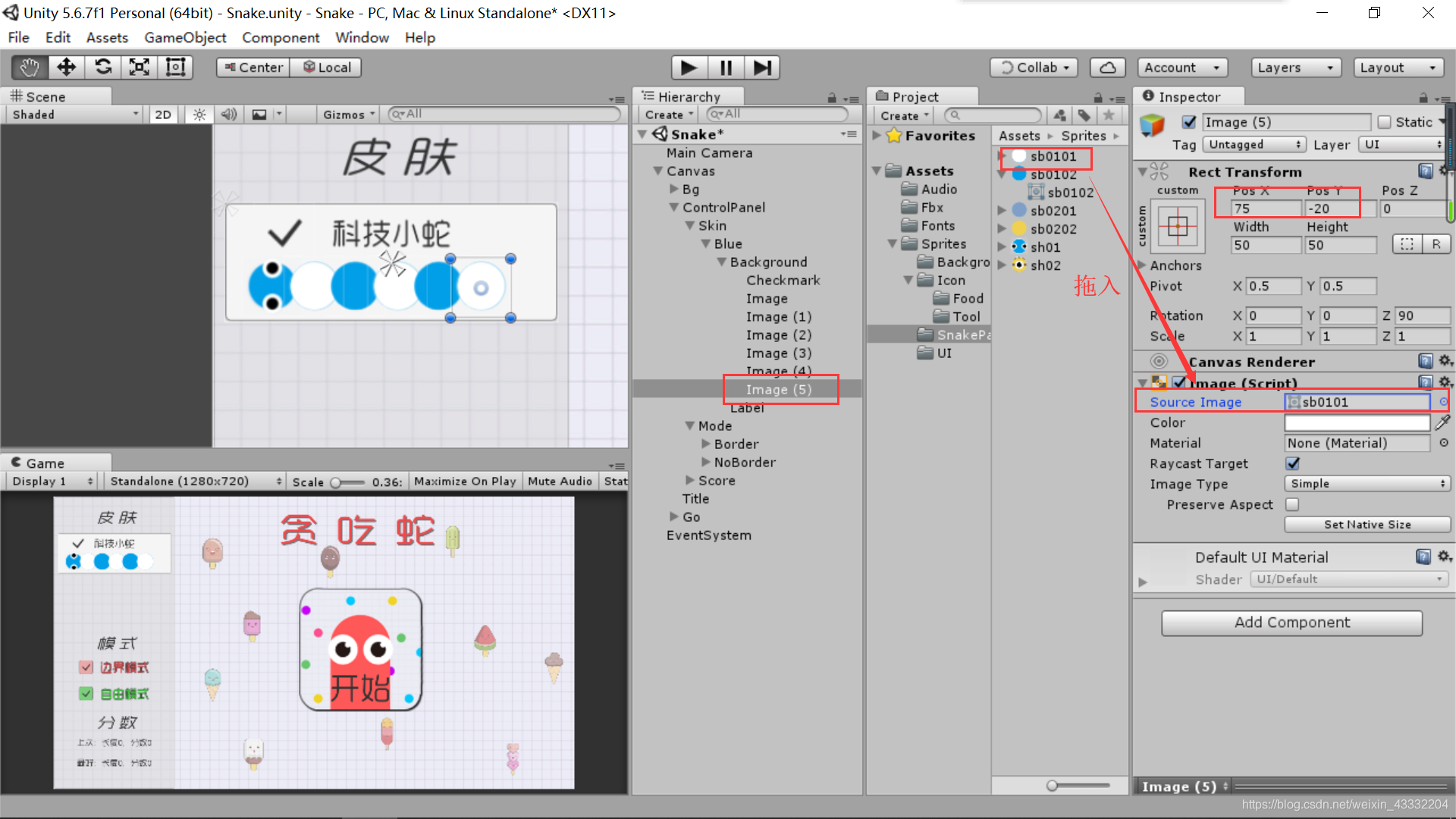Pick color with eyedropper icon

coord(1443,422)
